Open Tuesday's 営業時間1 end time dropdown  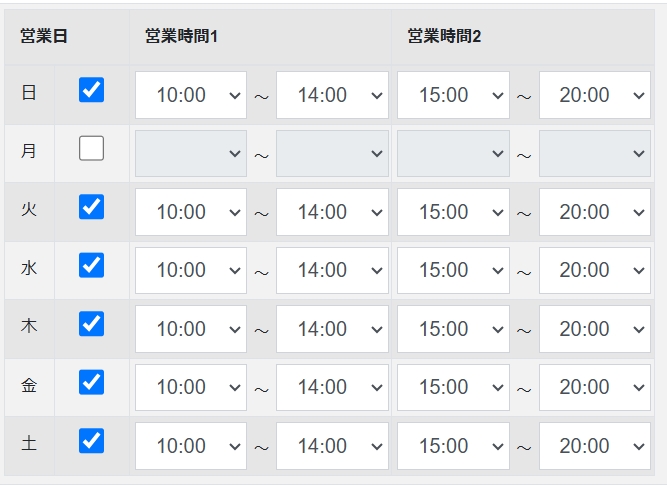click(x=332, y=212)
